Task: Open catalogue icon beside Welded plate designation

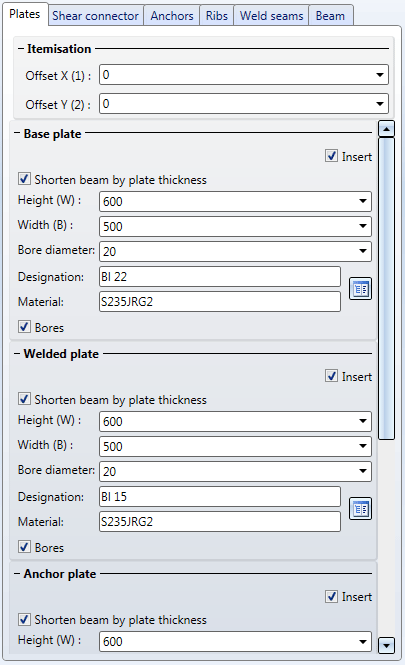Action: pos(360,509)
